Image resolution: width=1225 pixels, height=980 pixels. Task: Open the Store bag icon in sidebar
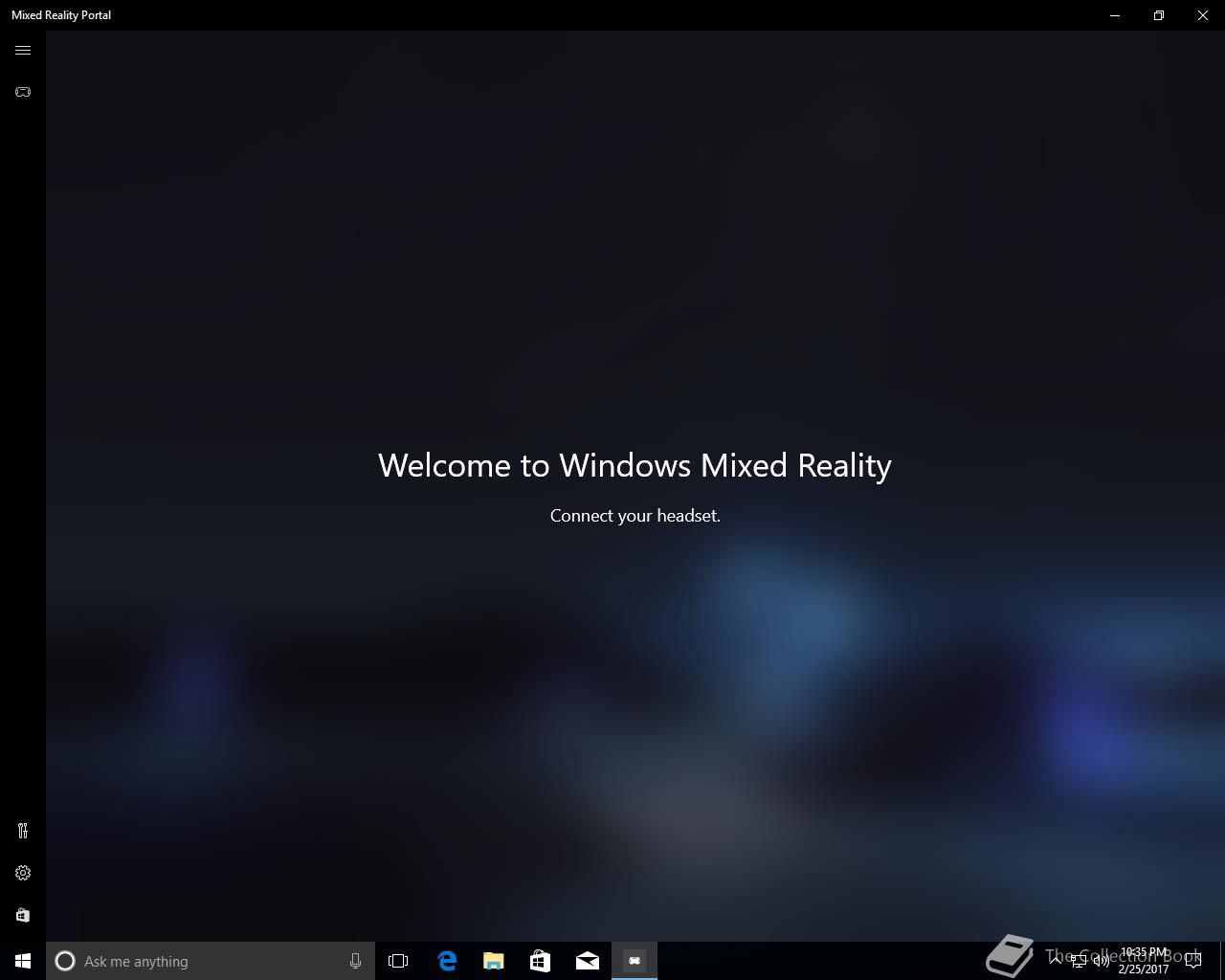coord(23,915)
